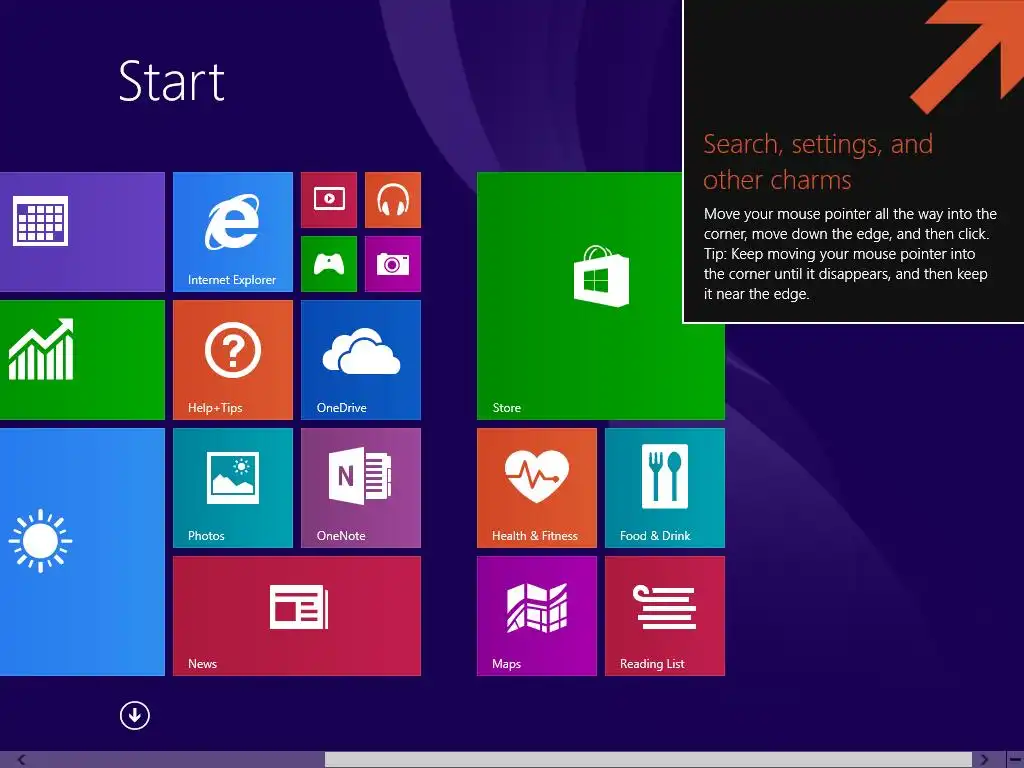Open the Reading List tile
The image size is (1024, 768).
665,616
